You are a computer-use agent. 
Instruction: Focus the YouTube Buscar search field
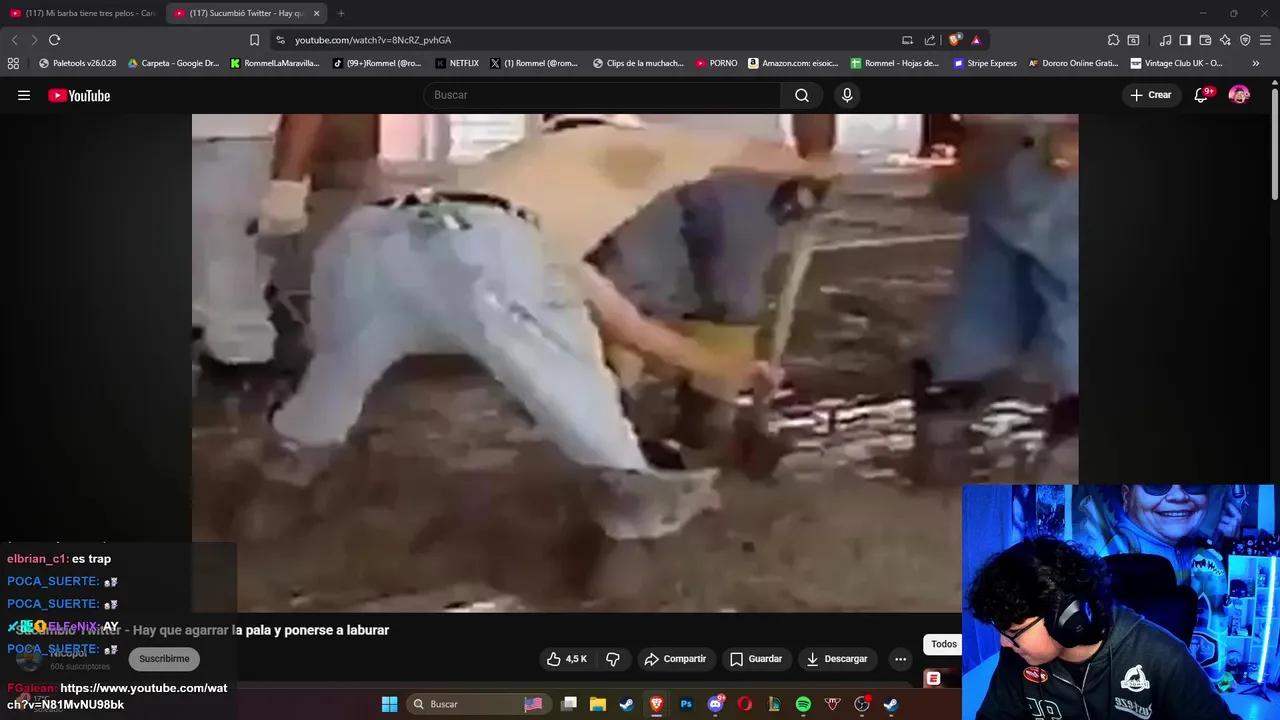[602, 95]
